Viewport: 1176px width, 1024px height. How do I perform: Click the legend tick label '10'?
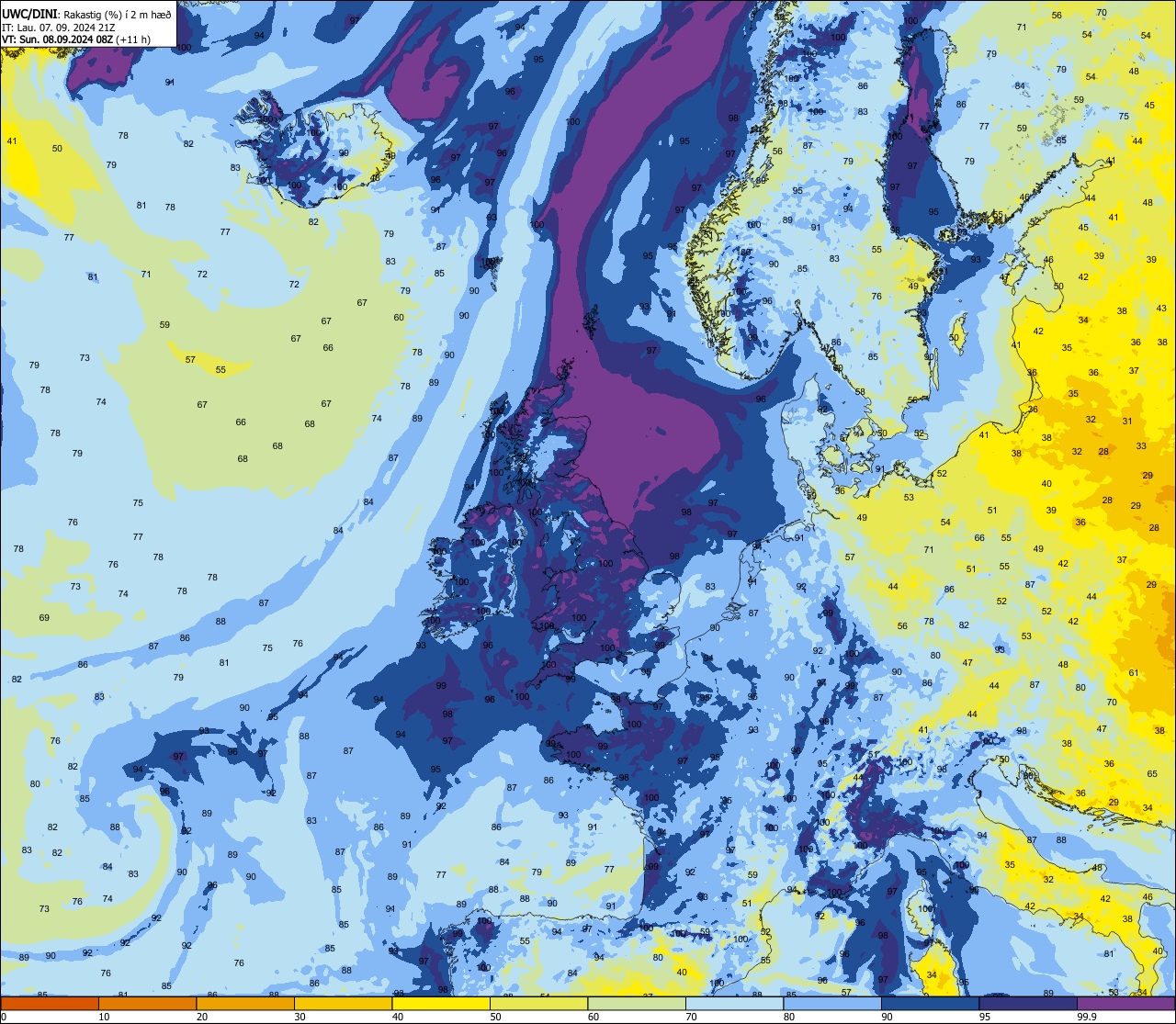[104, 1017]
